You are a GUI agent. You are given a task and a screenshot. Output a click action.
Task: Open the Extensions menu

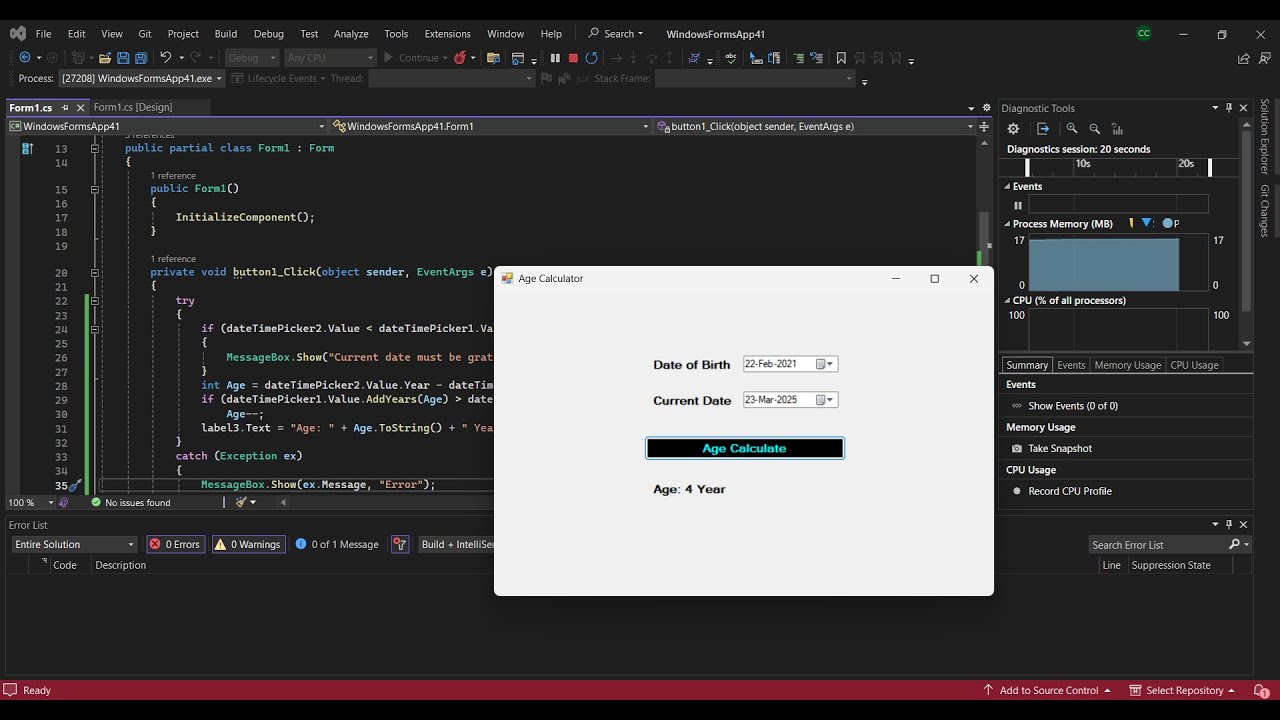447,33
